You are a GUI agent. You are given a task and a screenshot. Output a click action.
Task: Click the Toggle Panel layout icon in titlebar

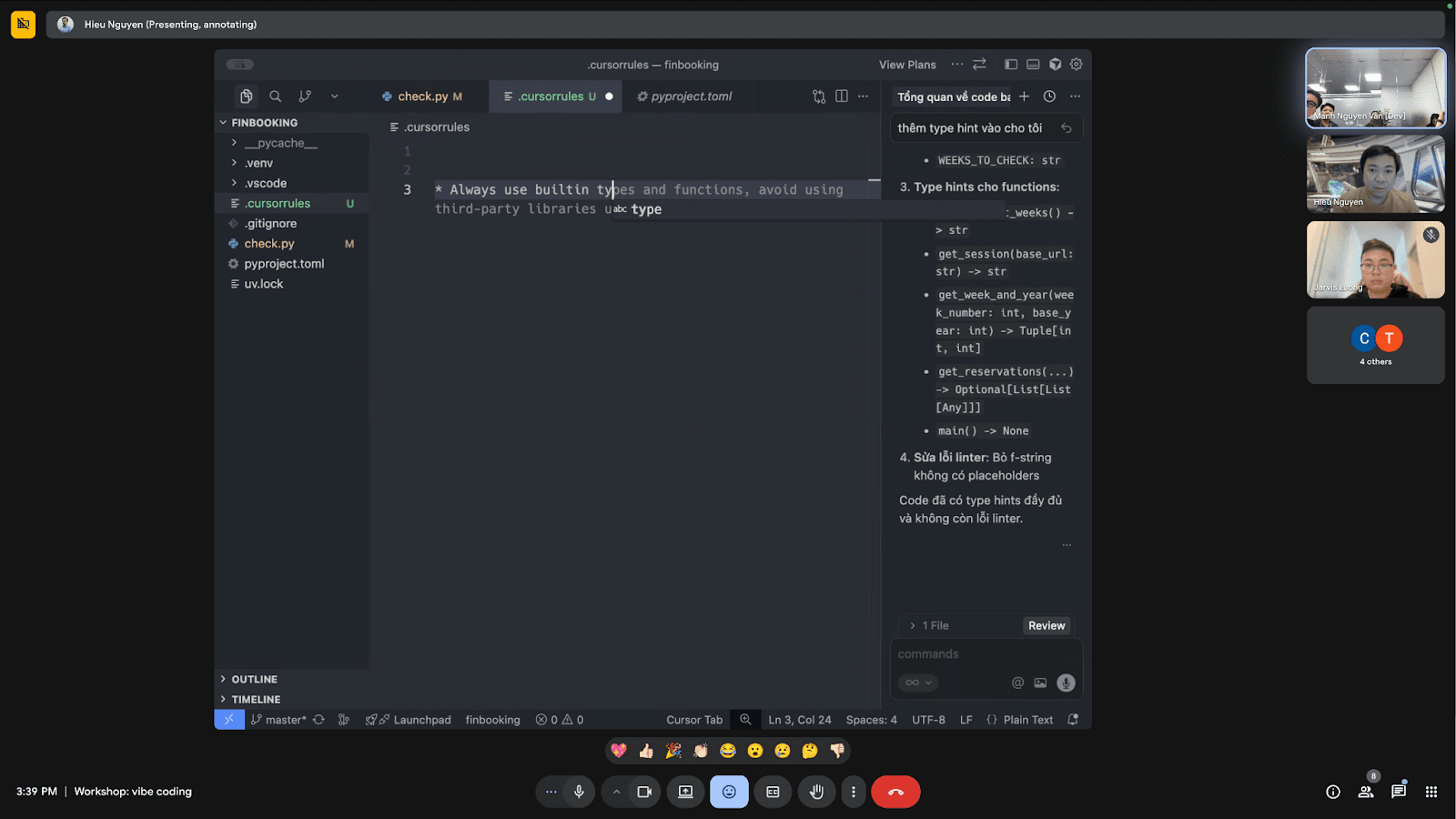pyautogui.click(x=1033, y=64)
